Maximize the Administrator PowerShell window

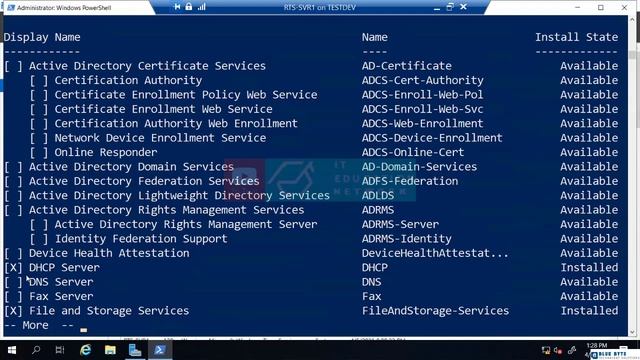pyautogui.click(x=601, y=7)
